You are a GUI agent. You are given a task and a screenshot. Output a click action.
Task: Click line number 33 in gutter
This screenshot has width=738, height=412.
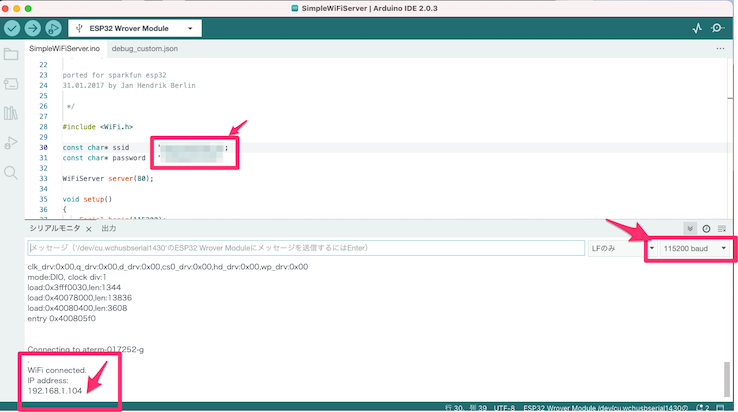coord(43,178)
